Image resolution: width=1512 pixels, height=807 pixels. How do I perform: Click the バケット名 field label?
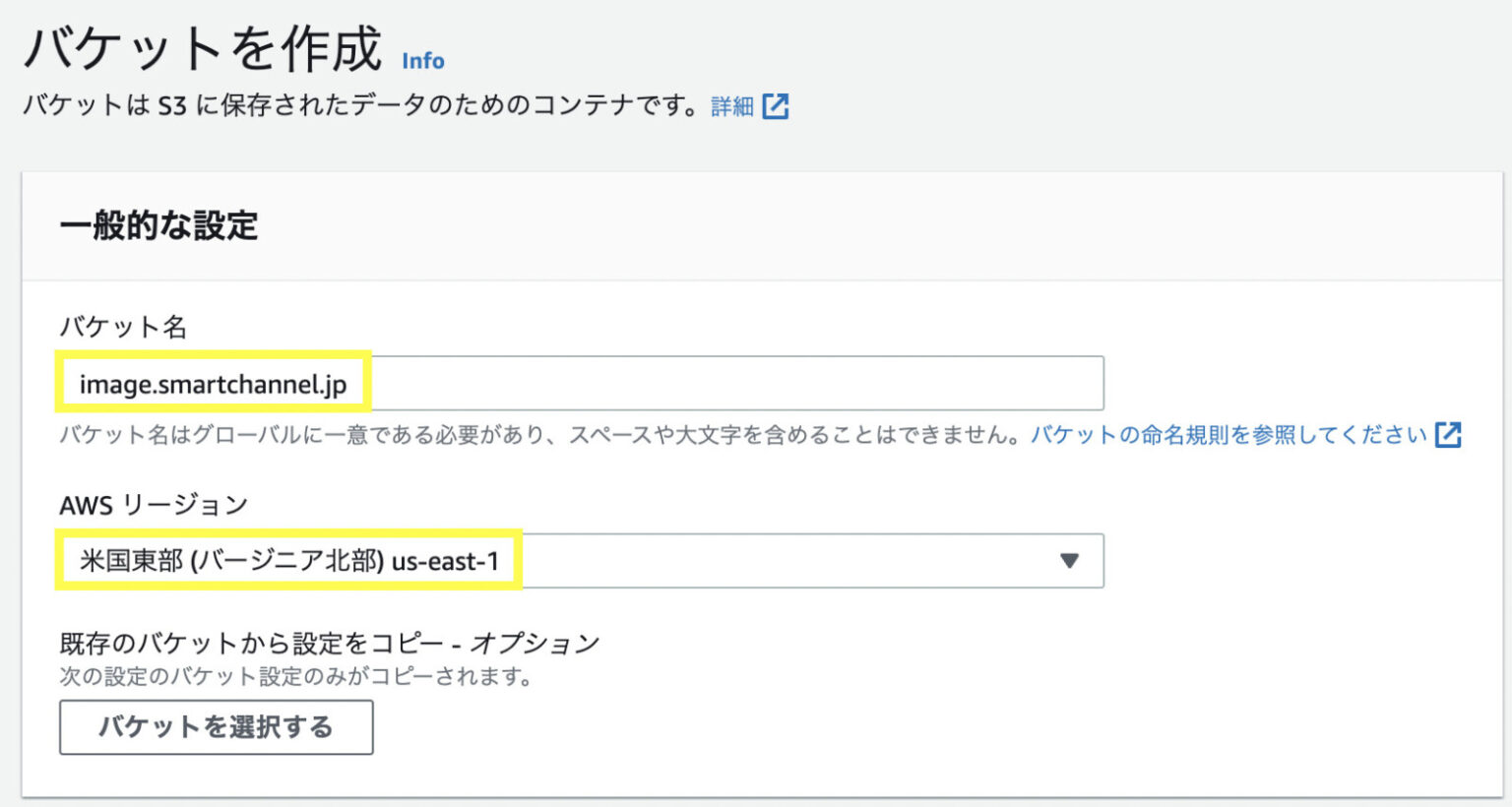(124, 329)
